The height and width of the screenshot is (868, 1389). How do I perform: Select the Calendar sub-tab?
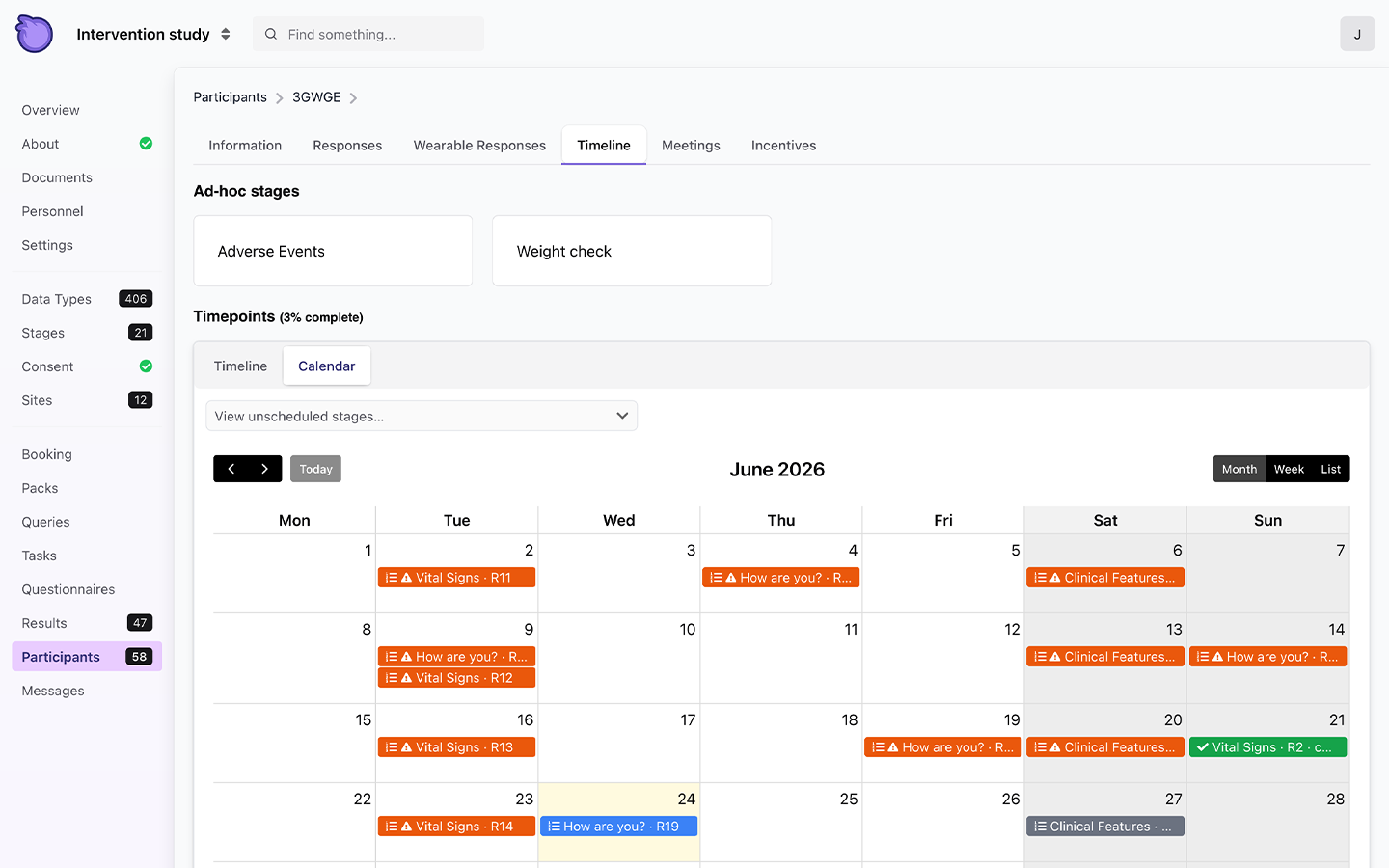(x=326, y=366)
